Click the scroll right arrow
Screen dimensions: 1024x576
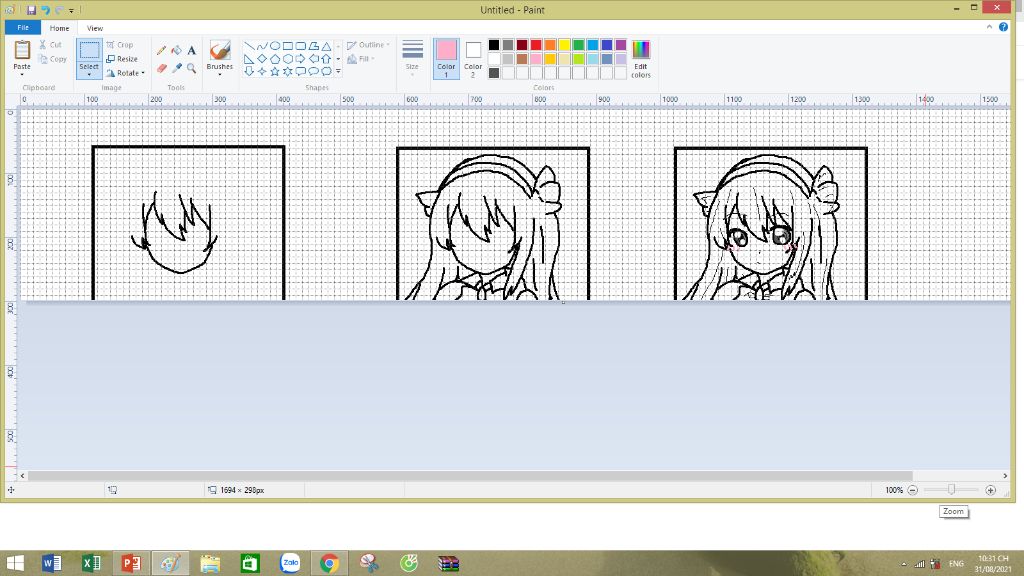(1005, 475)
